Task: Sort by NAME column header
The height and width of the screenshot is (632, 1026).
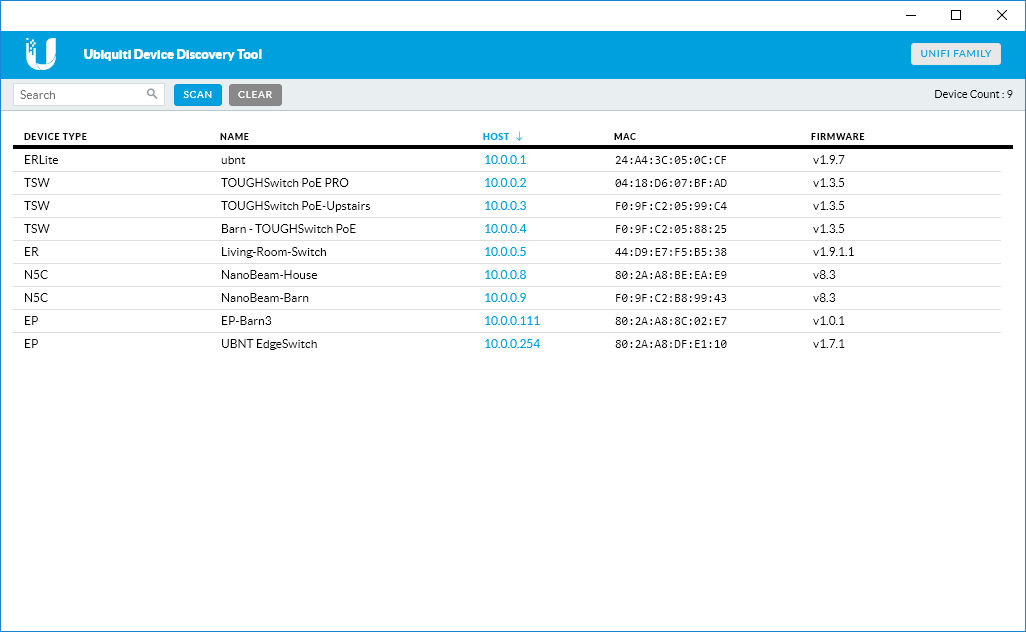Action: 234,137
